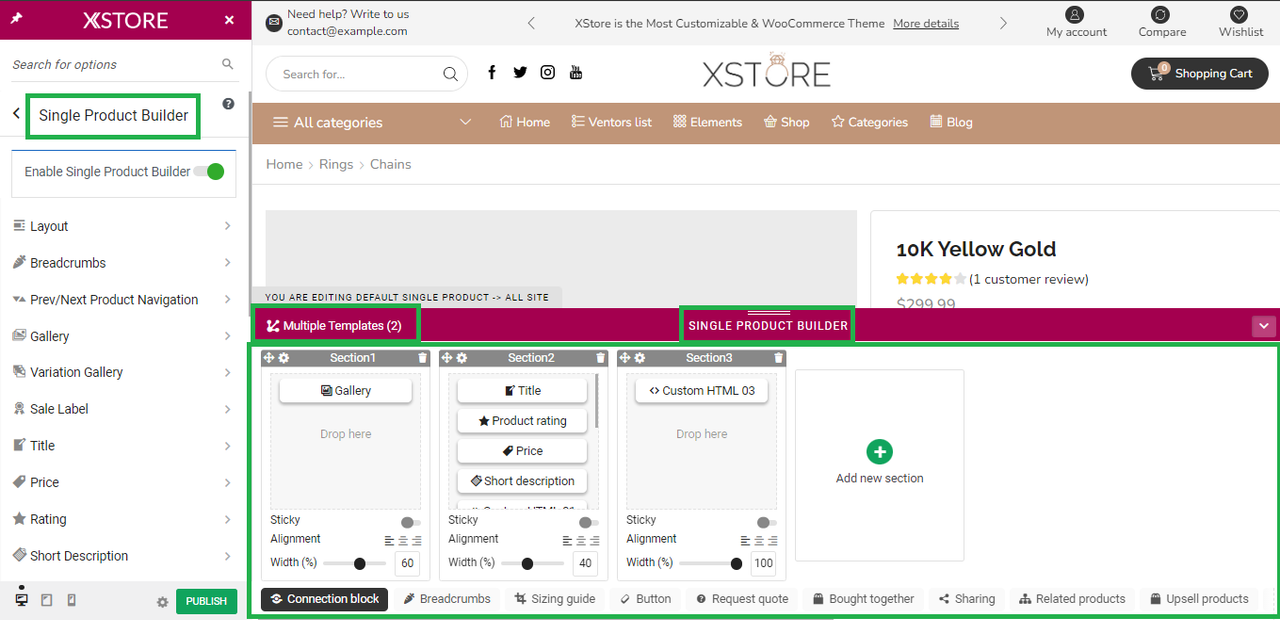1280x620 pixels.
Task: Open the help question mark icon
Action: pos(228,104)
